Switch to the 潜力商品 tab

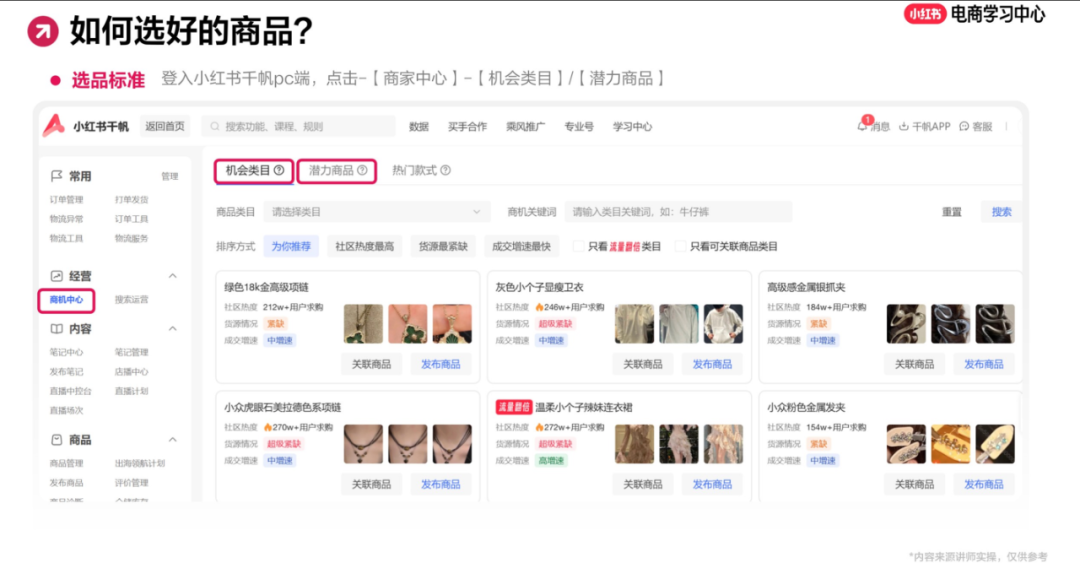tap(337, 171)
